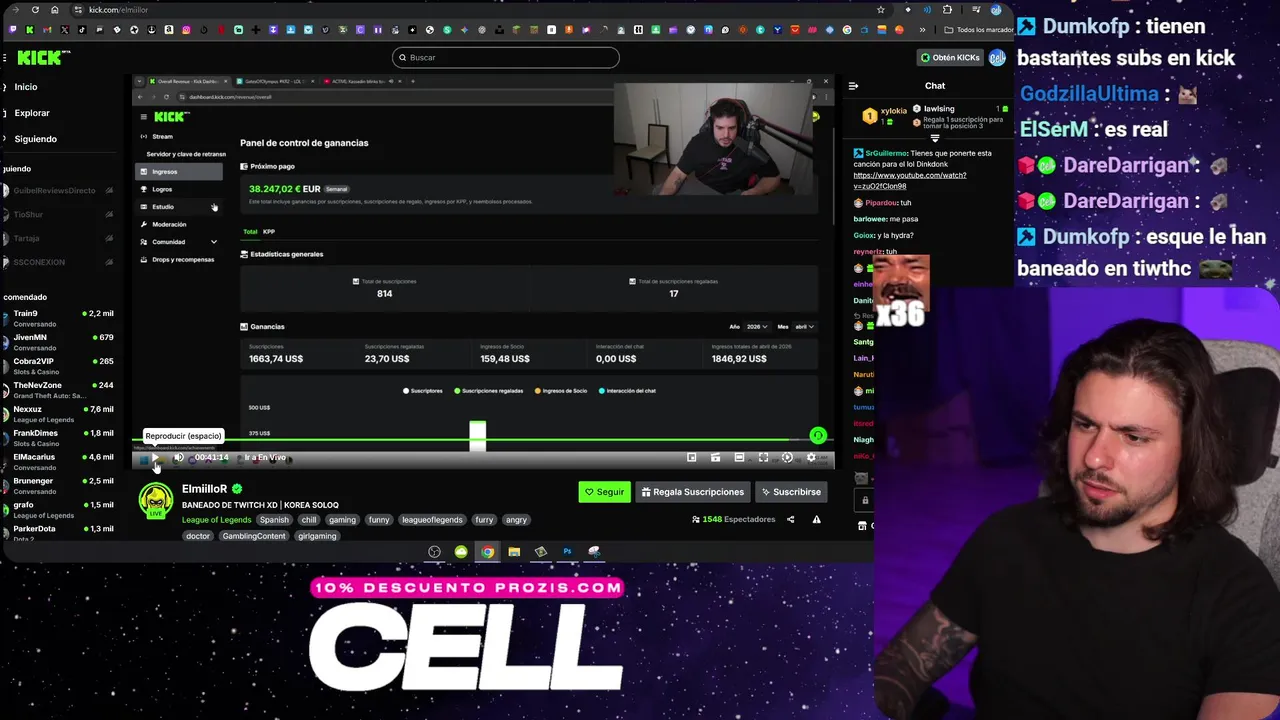Click Regala Suscripciones button
This screenshot has height=720, width=1280.
[x=692, y=492]
